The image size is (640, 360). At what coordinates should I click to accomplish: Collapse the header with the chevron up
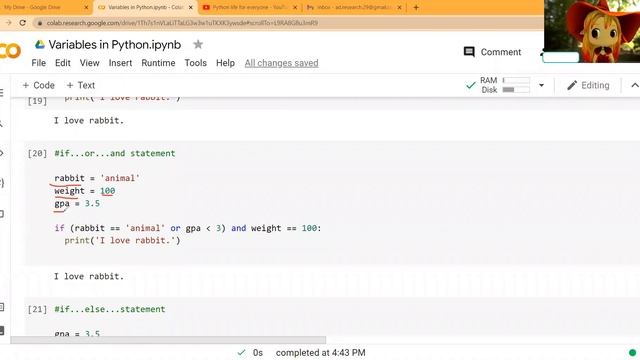pos(635,85)
